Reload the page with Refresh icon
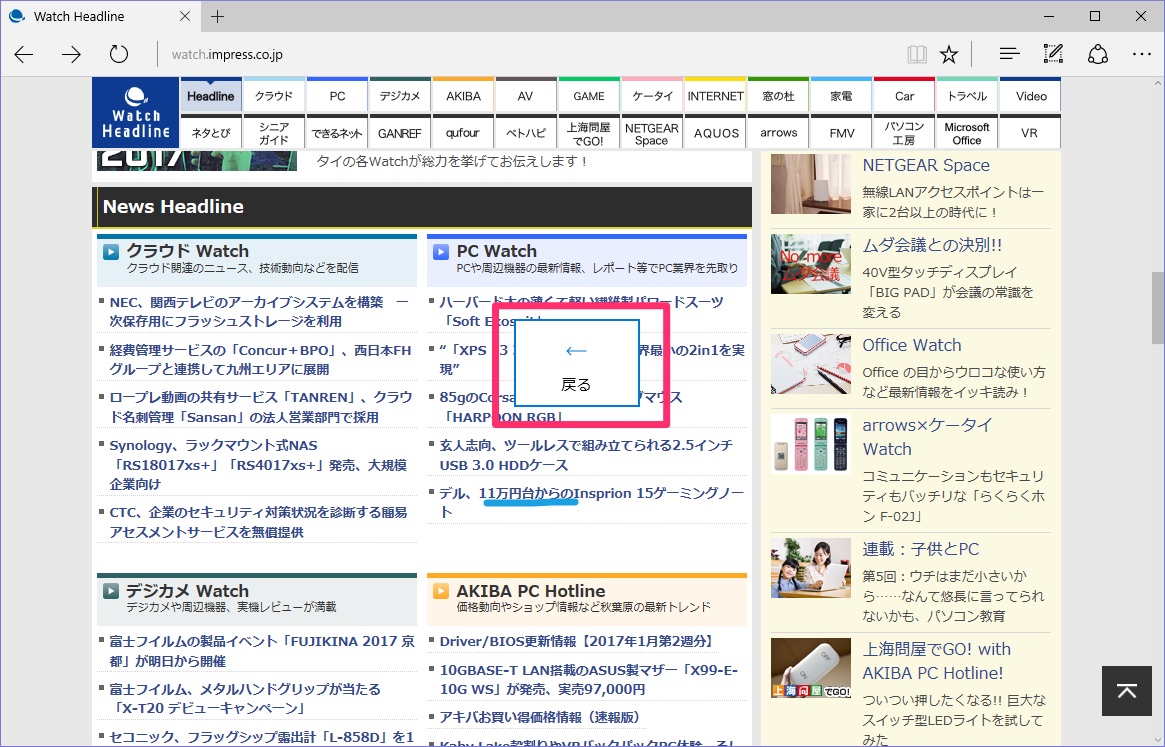The width and height of the screenshot is (1165, 747). click(x=119, y=54)
